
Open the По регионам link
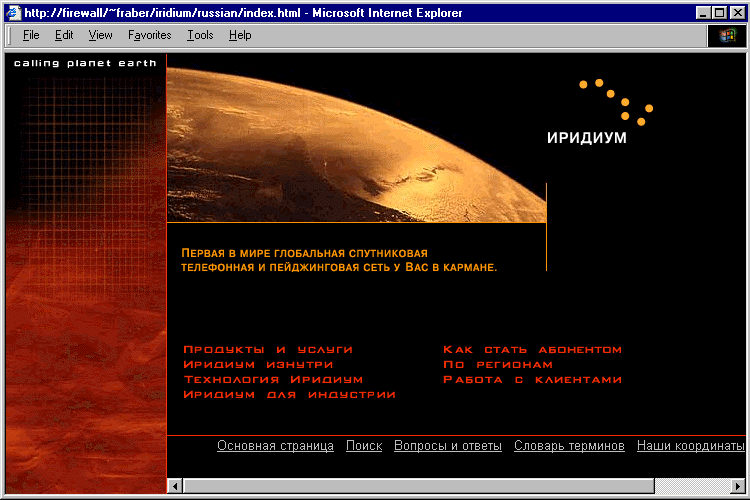(x=497, y=365)
